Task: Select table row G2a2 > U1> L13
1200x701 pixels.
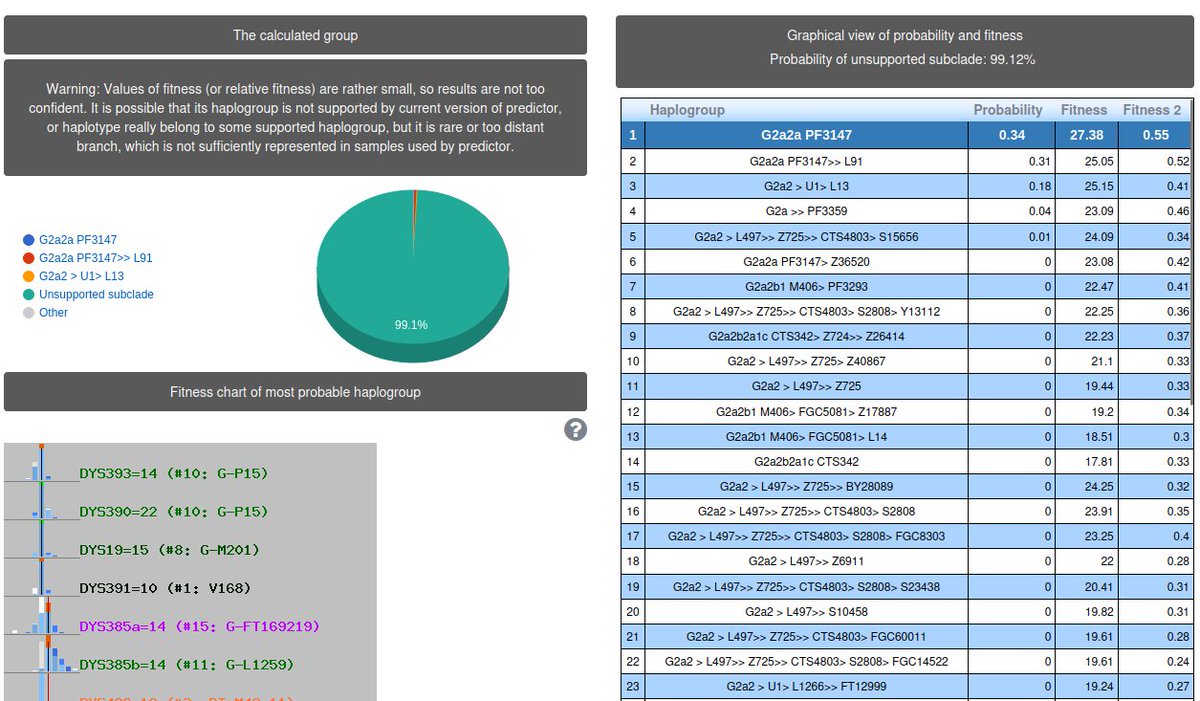Action: click(x=908, y=186)
